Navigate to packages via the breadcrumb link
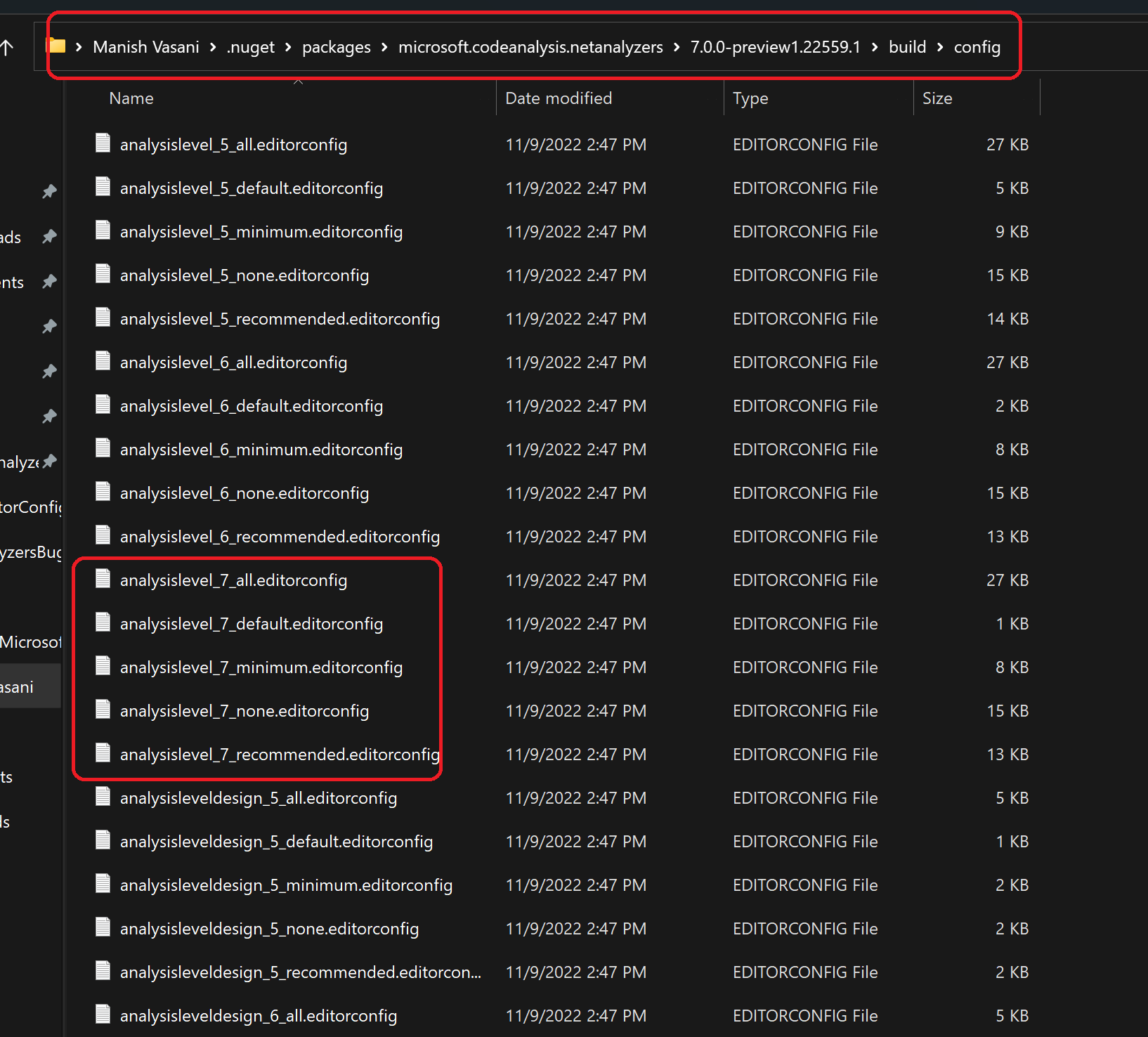The height and width of the screenshot is (1037, 1148). point(336,46)
